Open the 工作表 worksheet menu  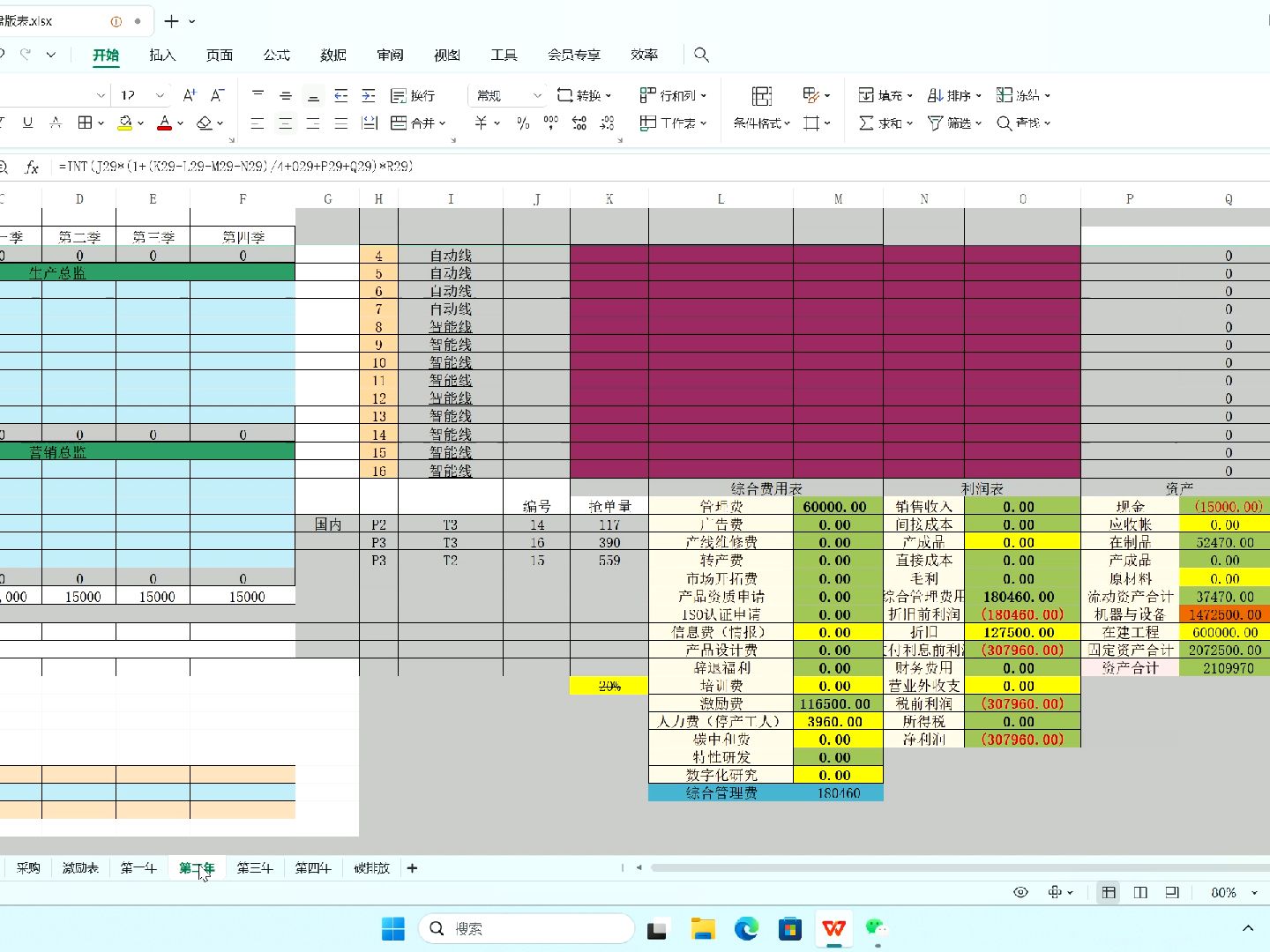[x=673, y=123]
